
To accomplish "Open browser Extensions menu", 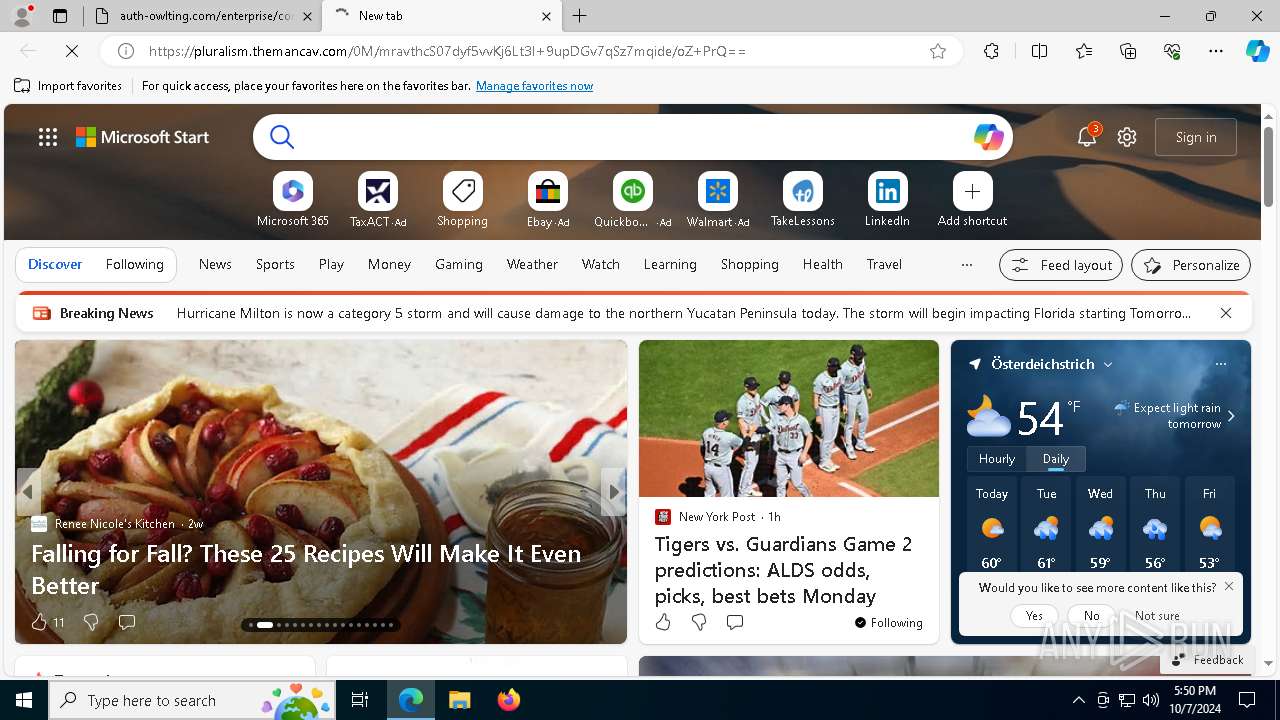I will click(991, 51).
